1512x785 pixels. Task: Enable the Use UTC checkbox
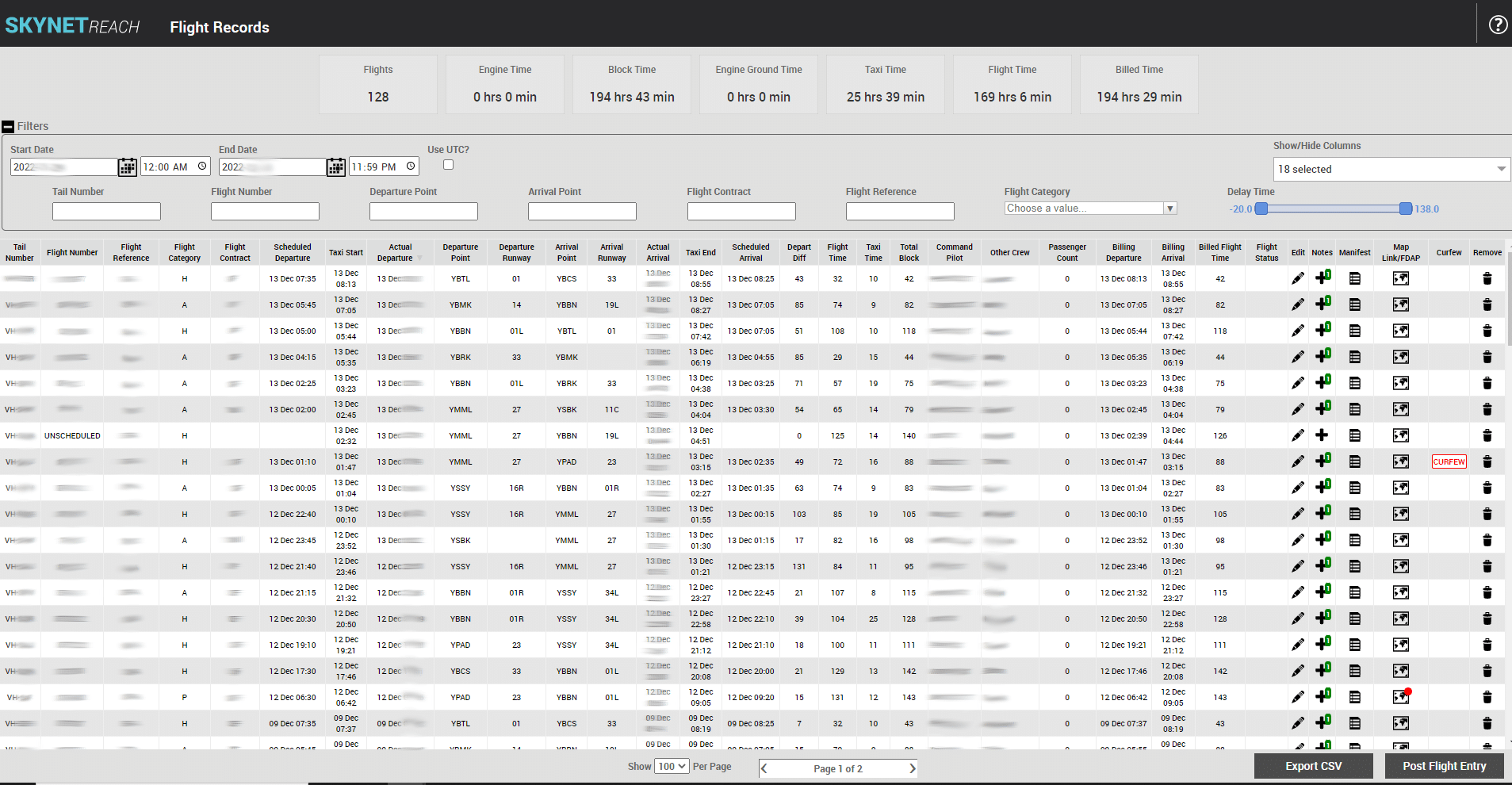[x=449, y=164]
